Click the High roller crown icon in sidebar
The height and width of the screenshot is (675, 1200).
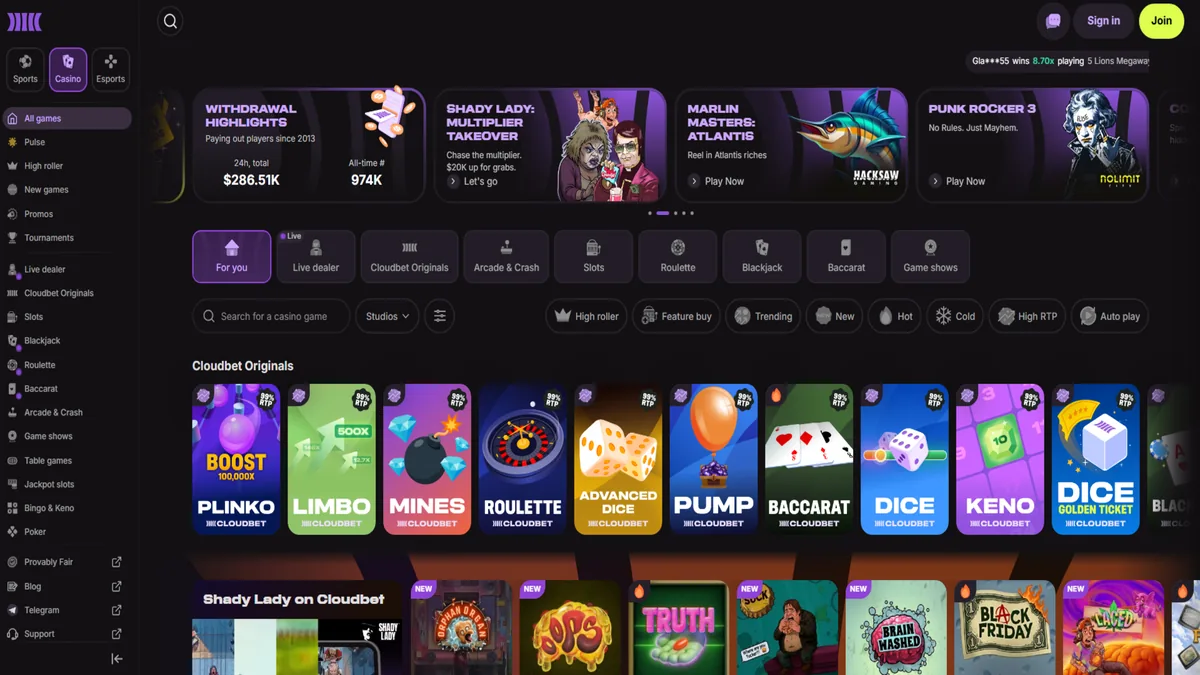[x=12, y=166]
